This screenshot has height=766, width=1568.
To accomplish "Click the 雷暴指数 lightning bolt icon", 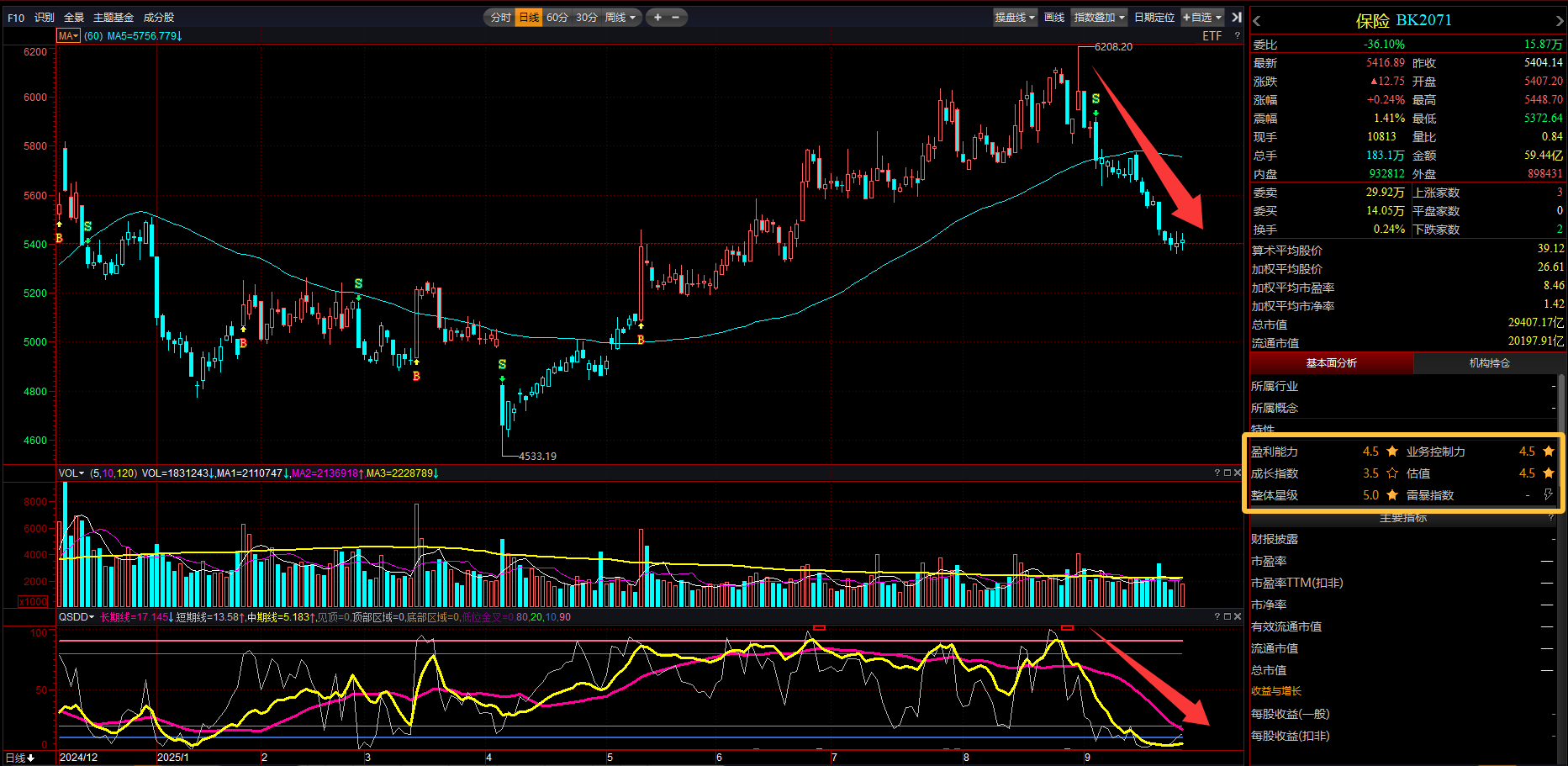I will pyautogui.click(x=1548, y=495).
